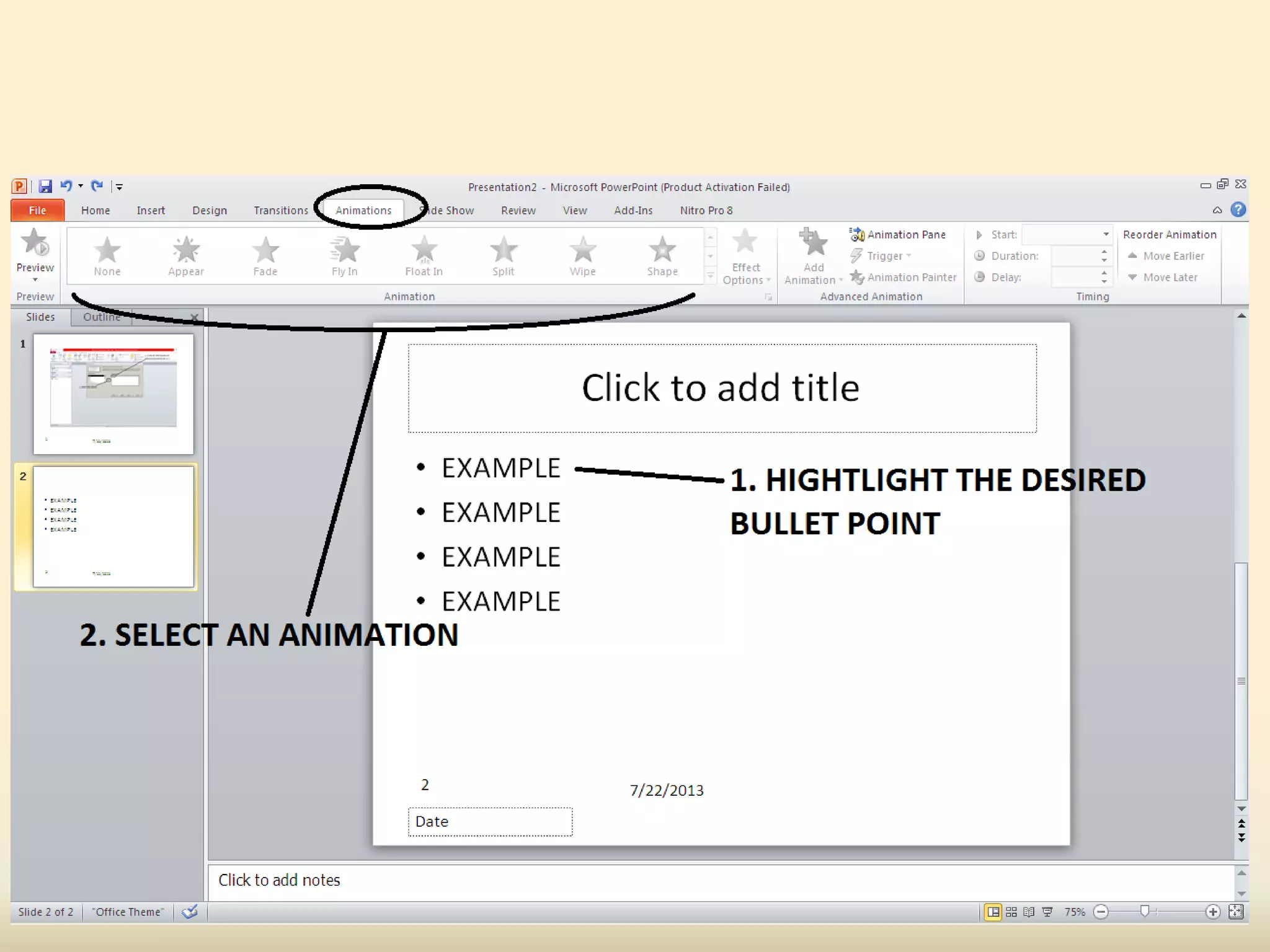Open the Animation Pane
This screenshot has height=952, width=1270.
pos(899,234)
